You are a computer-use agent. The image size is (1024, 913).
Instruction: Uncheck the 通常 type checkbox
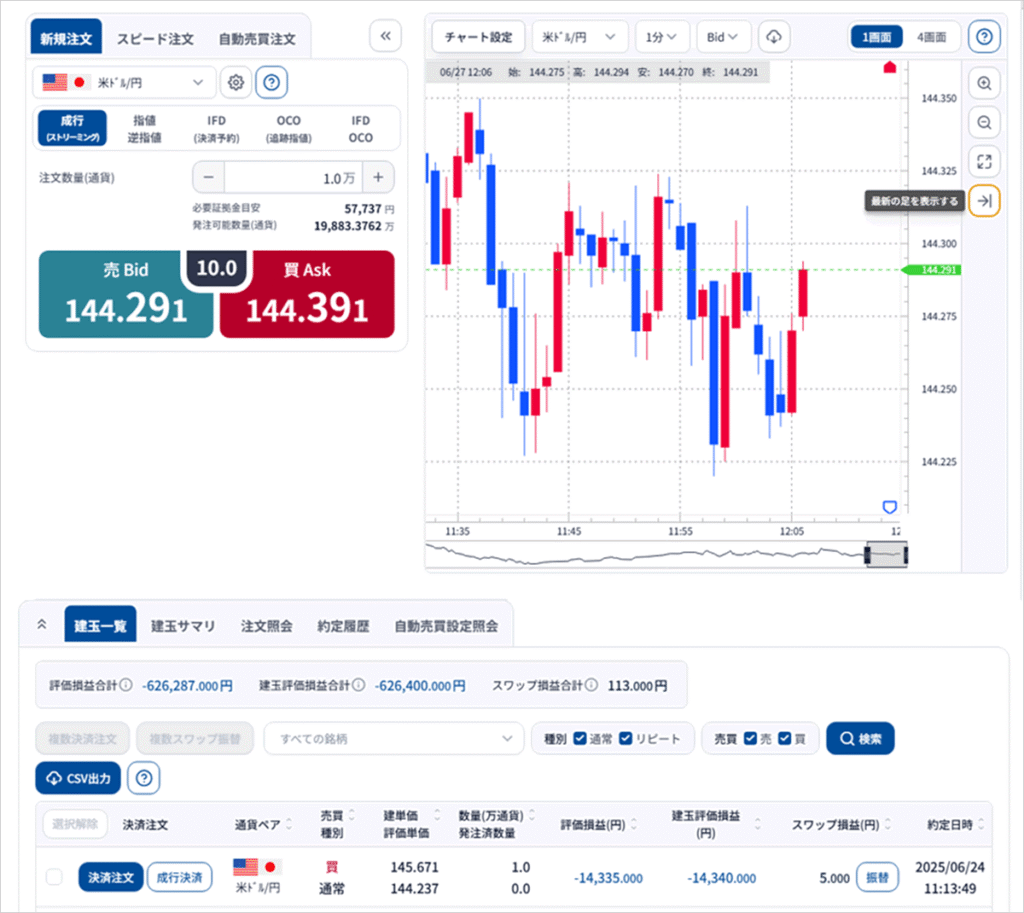click(x=581, y=739)
